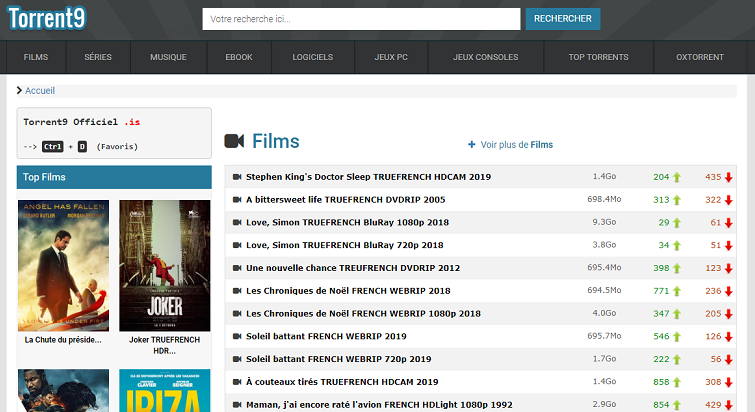Open the JEUX CONSOLES menu

[485, 57]
